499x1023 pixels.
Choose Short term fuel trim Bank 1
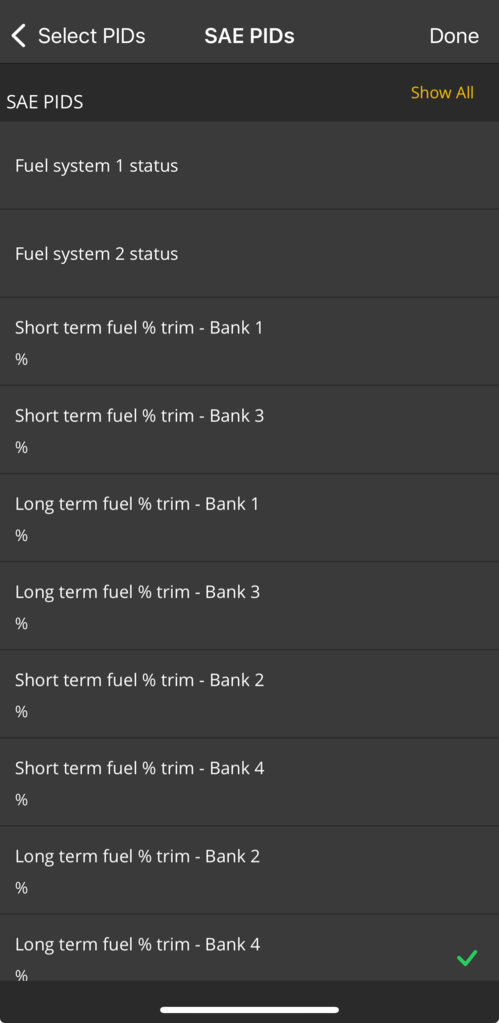tap(249, 342)
